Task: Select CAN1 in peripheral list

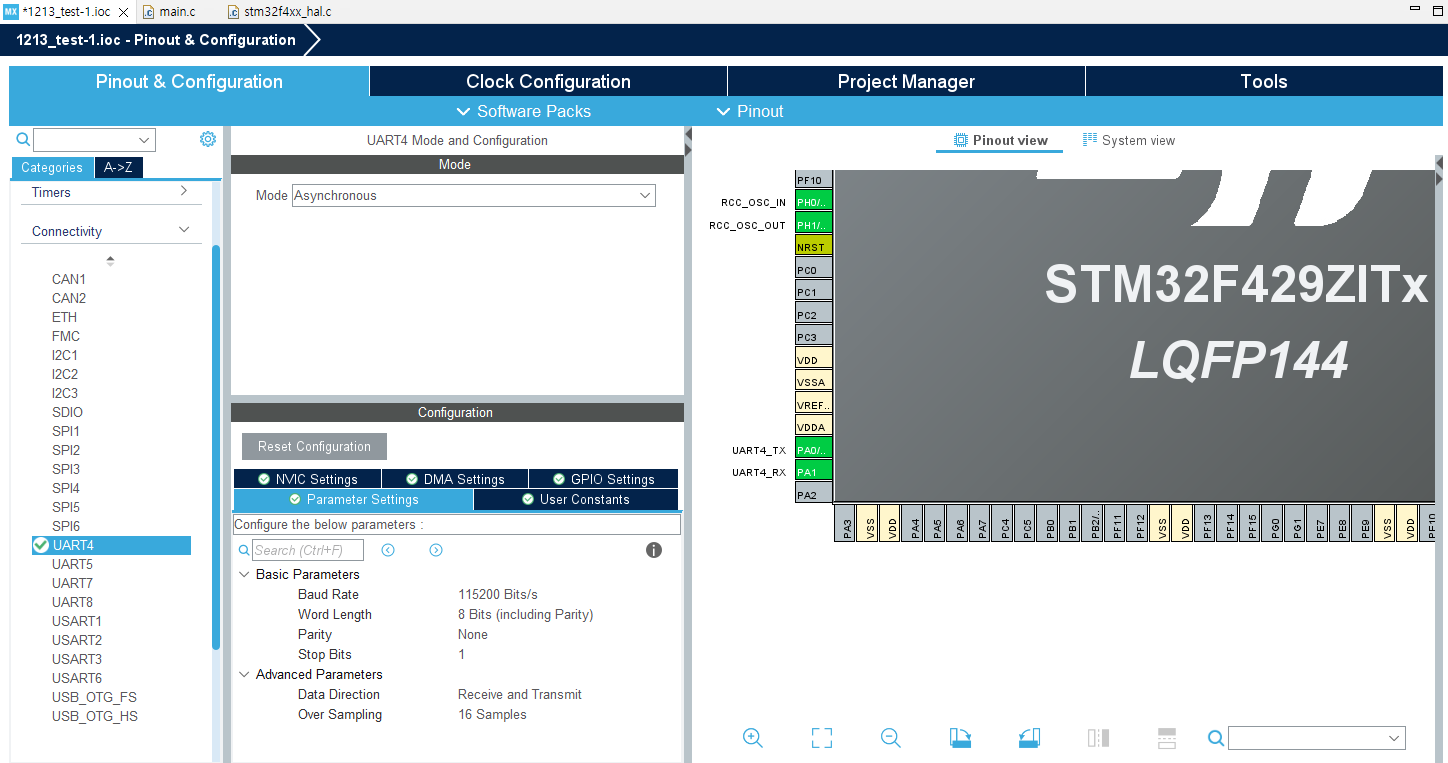Action: pyautogui.click(x=69, y=279)
